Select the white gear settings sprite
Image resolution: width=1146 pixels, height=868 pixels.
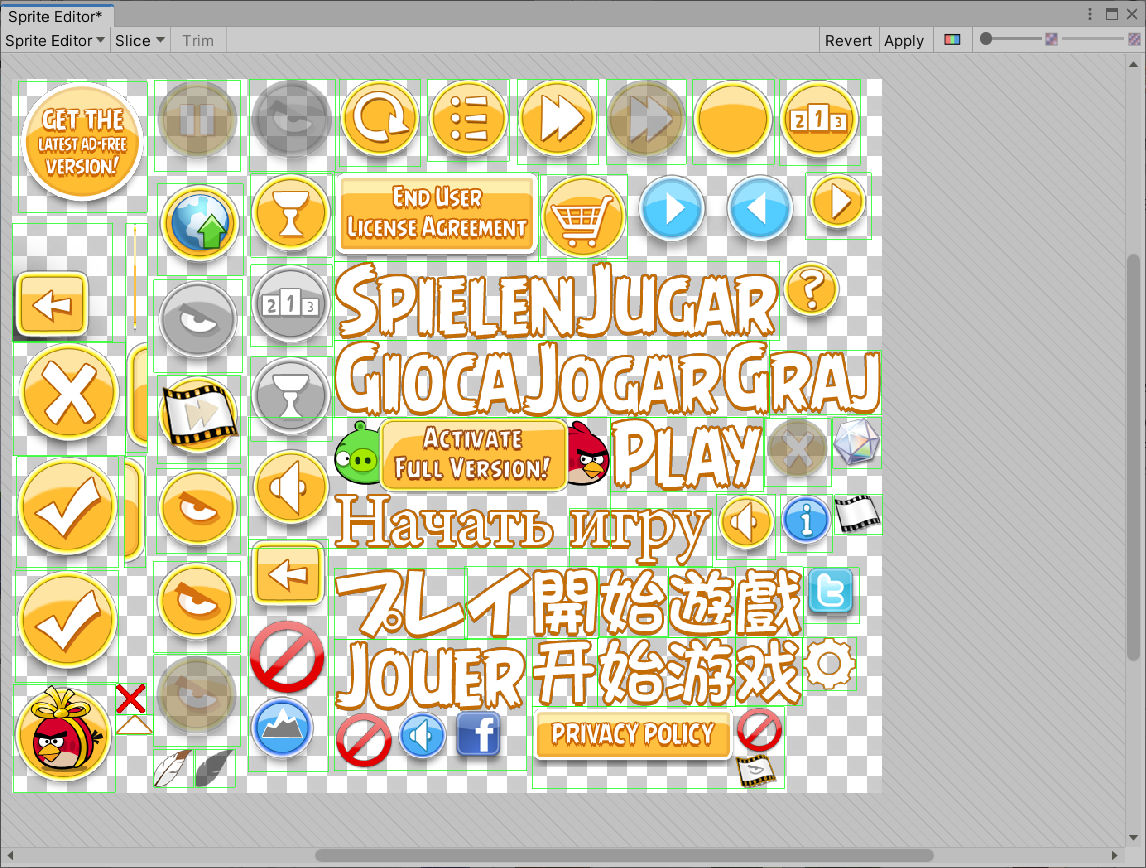pos(830,663)
